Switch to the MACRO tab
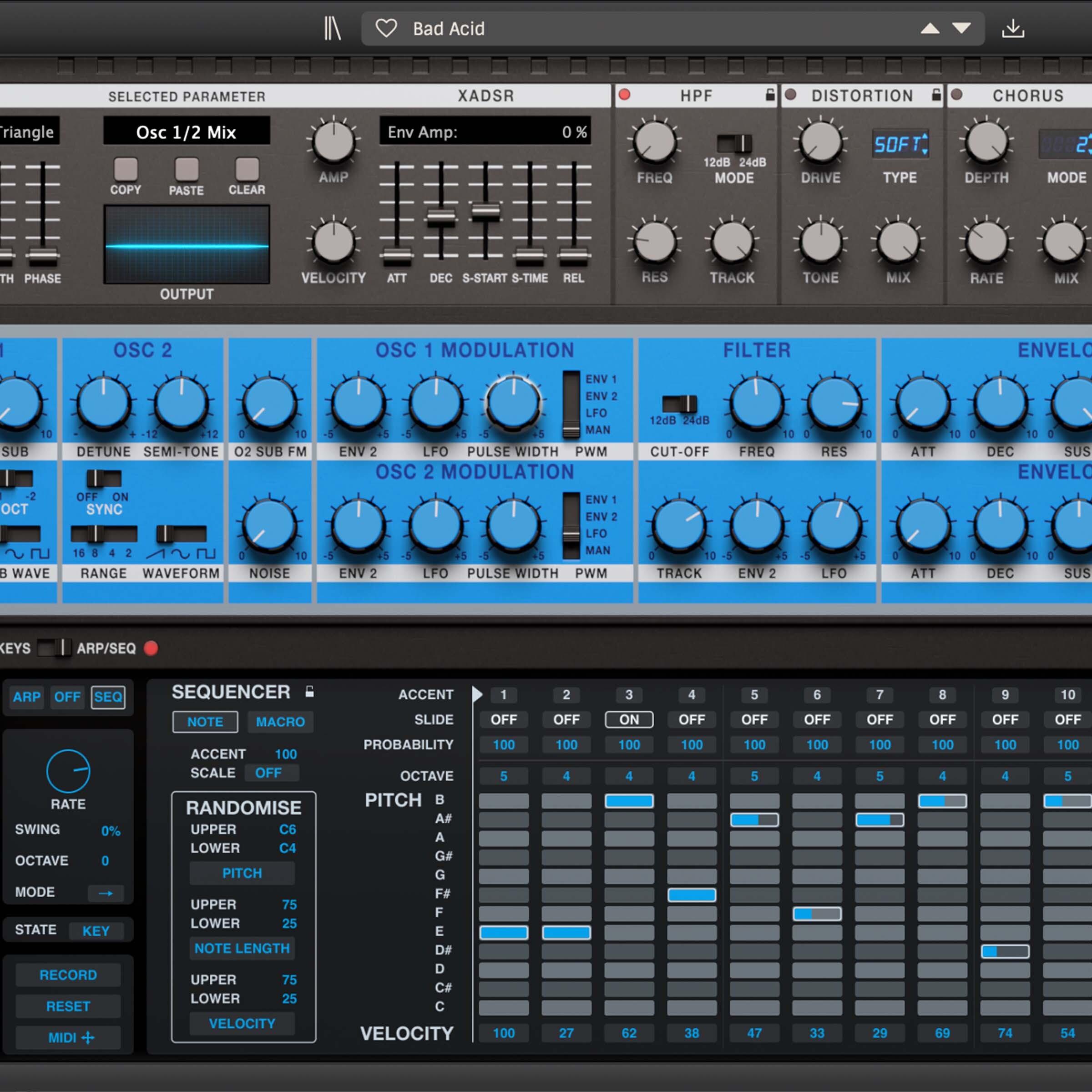 click(280, 722)
